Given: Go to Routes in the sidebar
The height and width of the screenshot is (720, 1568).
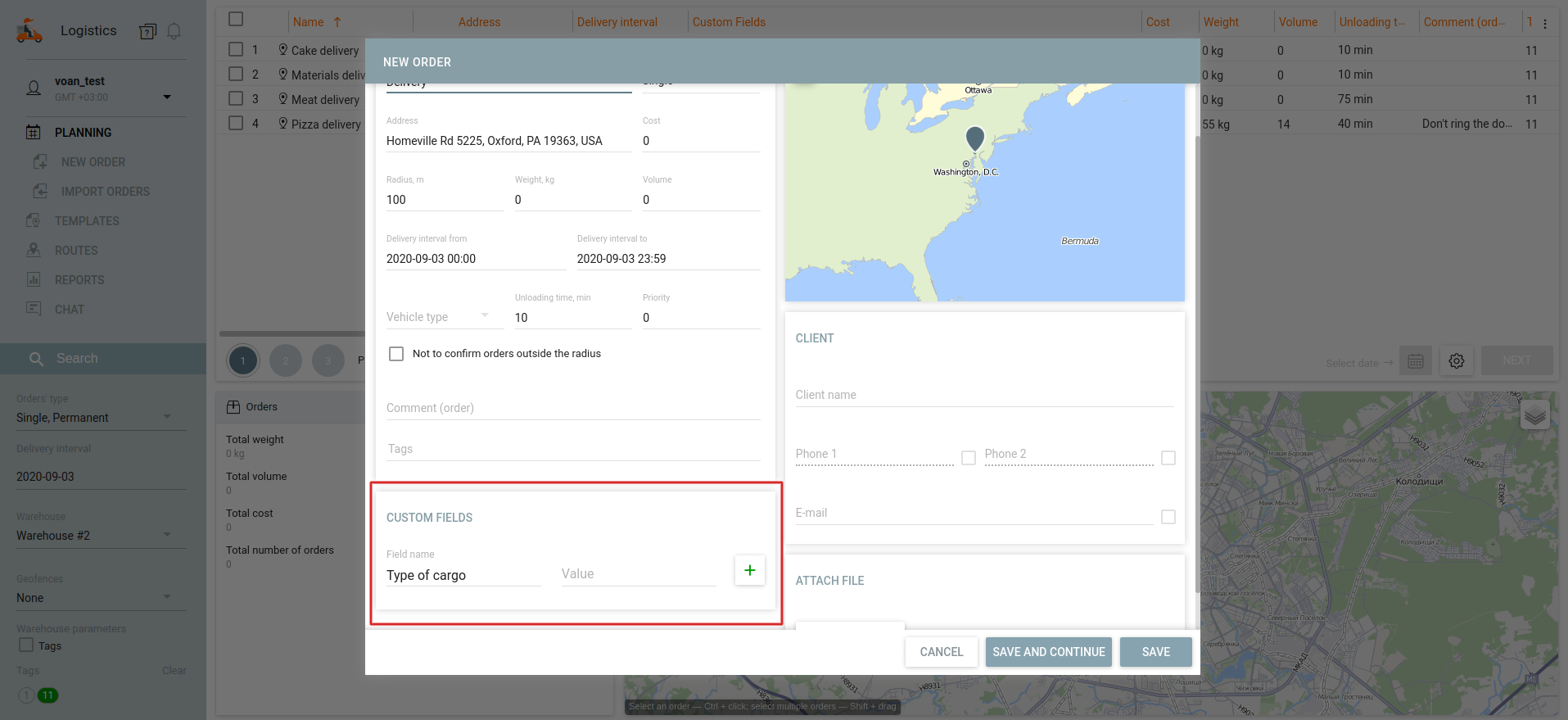Looking at the screenshot, I should tap(76, 251).
